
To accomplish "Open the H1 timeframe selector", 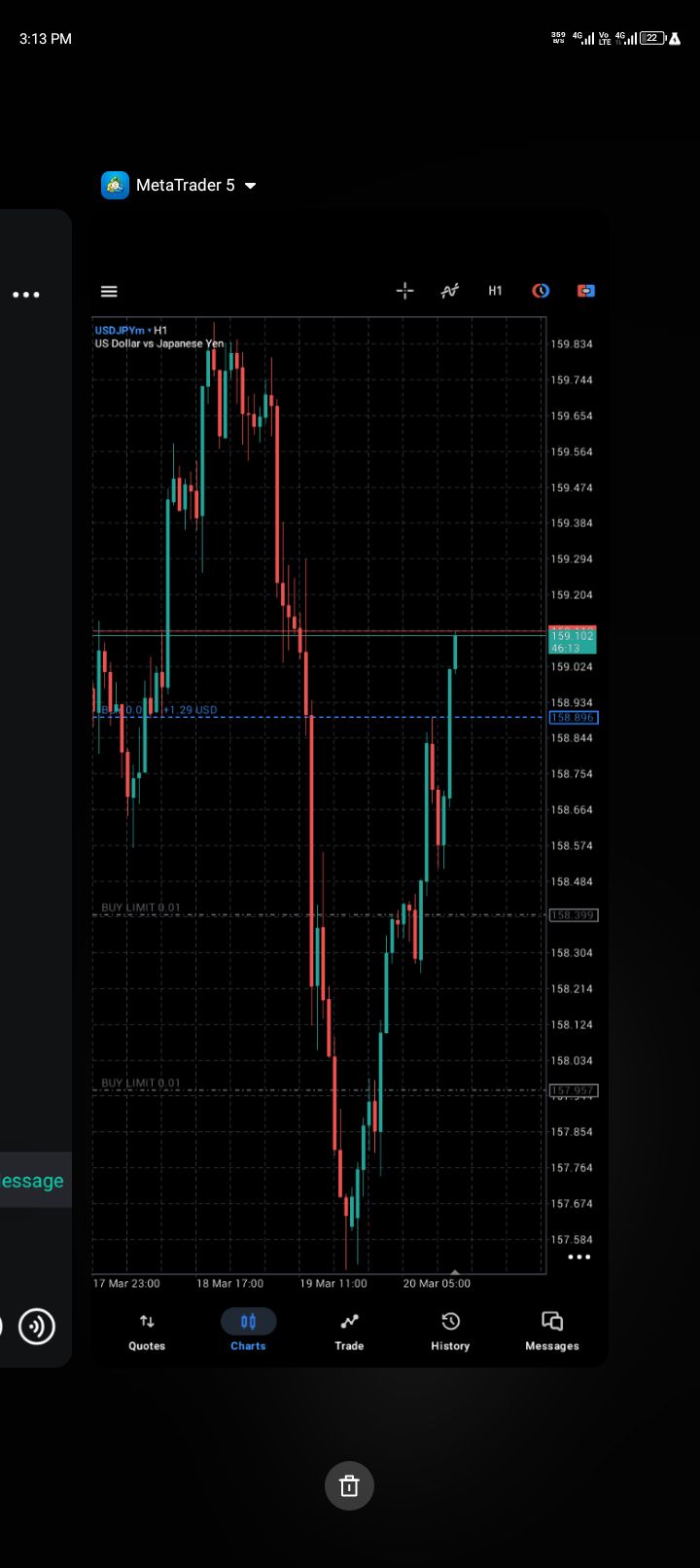I will point(495,291).
